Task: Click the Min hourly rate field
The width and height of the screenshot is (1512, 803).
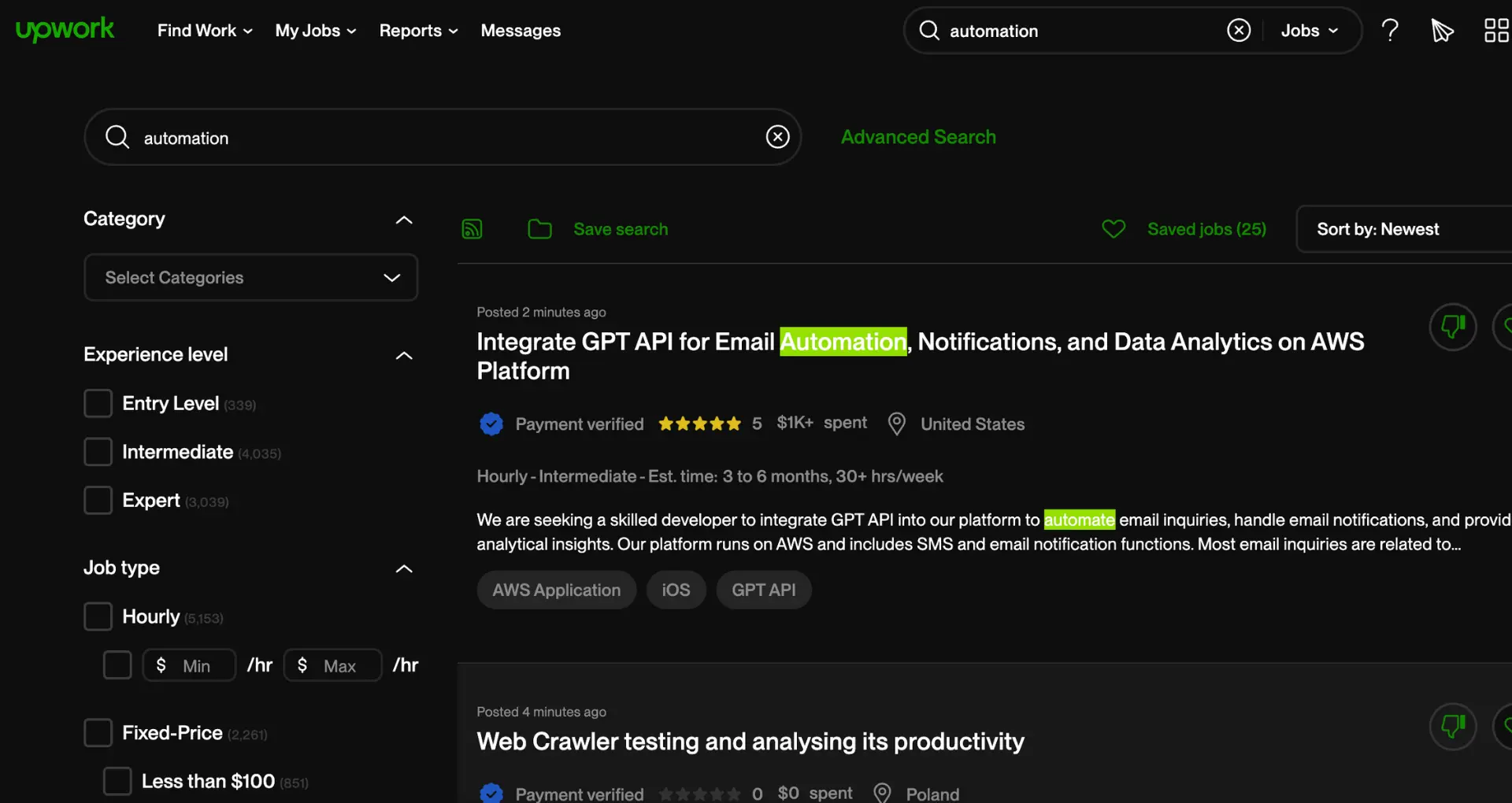Action: pos(189,665)
